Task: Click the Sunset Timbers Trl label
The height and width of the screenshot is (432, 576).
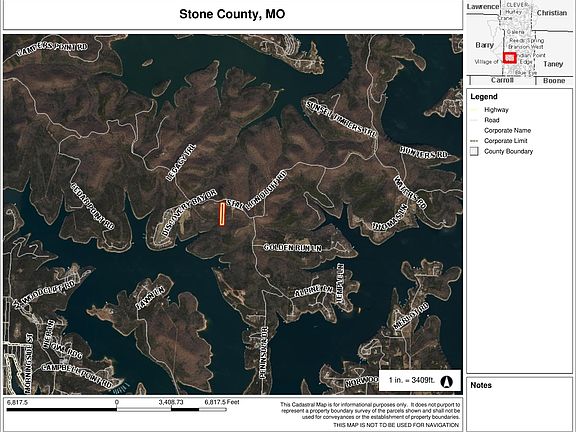Action: tap(342, 119)
